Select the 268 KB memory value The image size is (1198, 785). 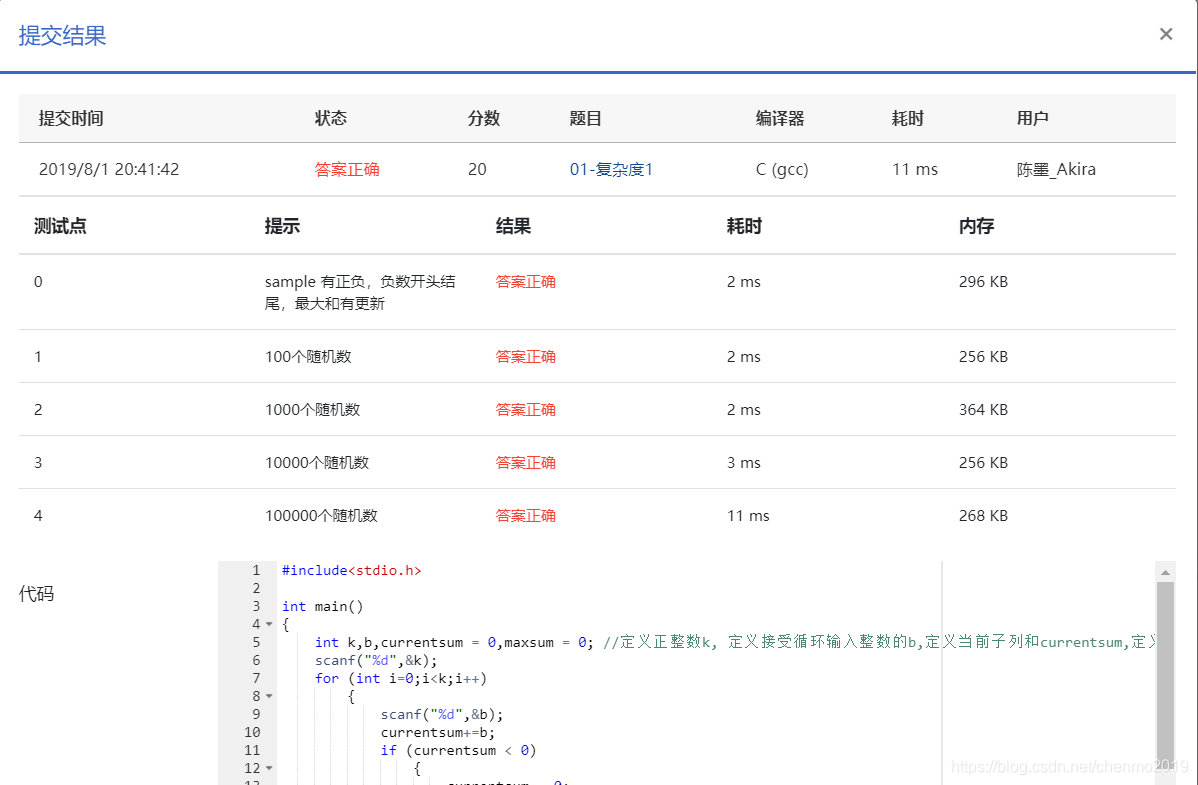983,516
